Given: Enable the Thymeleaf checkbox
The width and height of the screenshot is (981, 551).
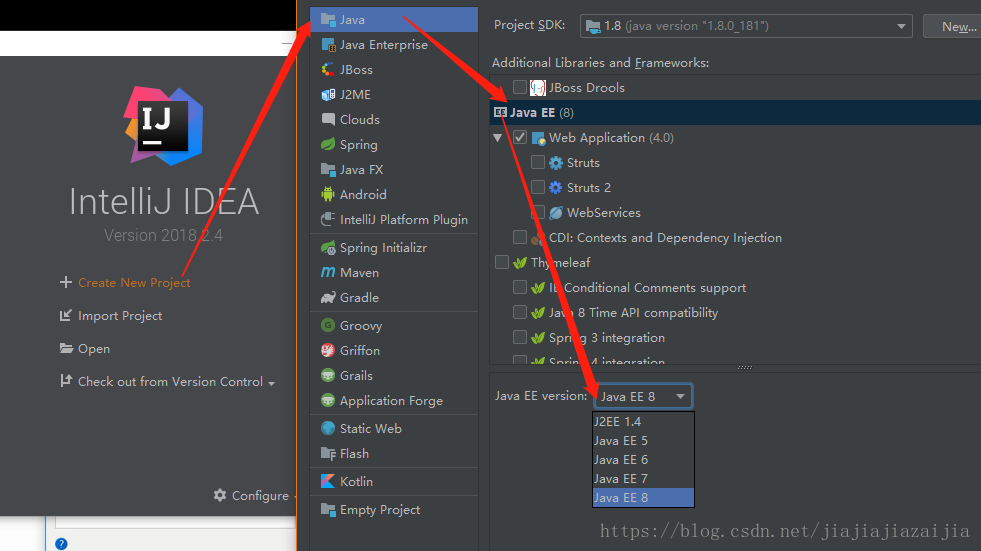Looking at the screenshot, I should pyautogui.click(x=502, y=262).
